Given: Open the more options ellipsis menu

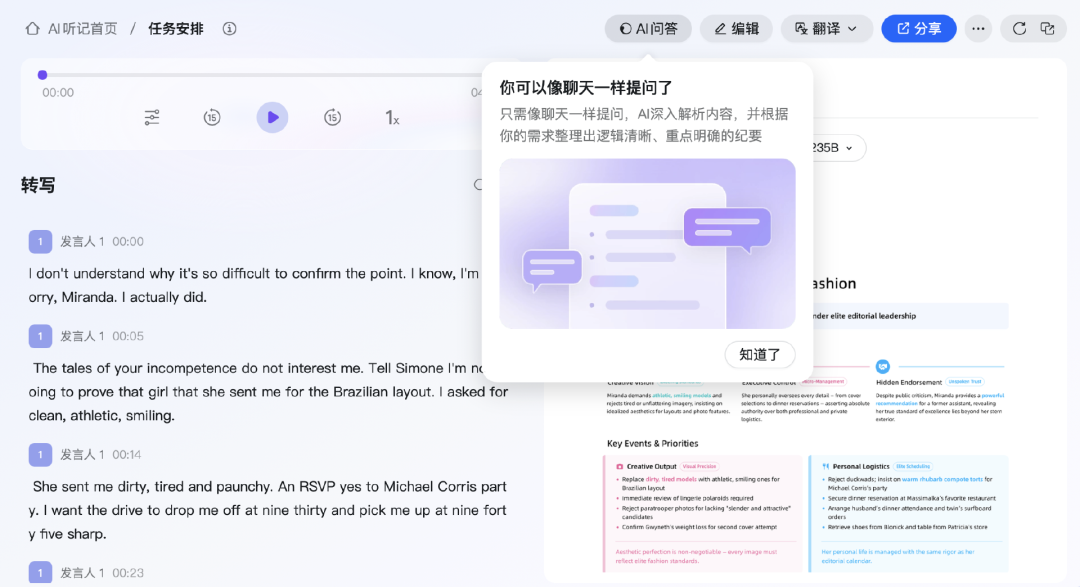Looking at the screenshot, I should [x=978, y=29].
